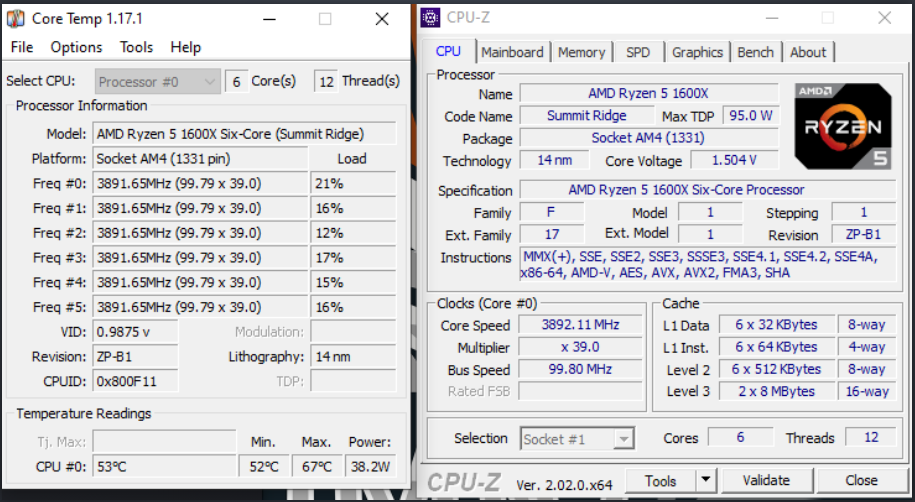
Task: Click the CPU-Z Specification field
Action: coord(708,190)
